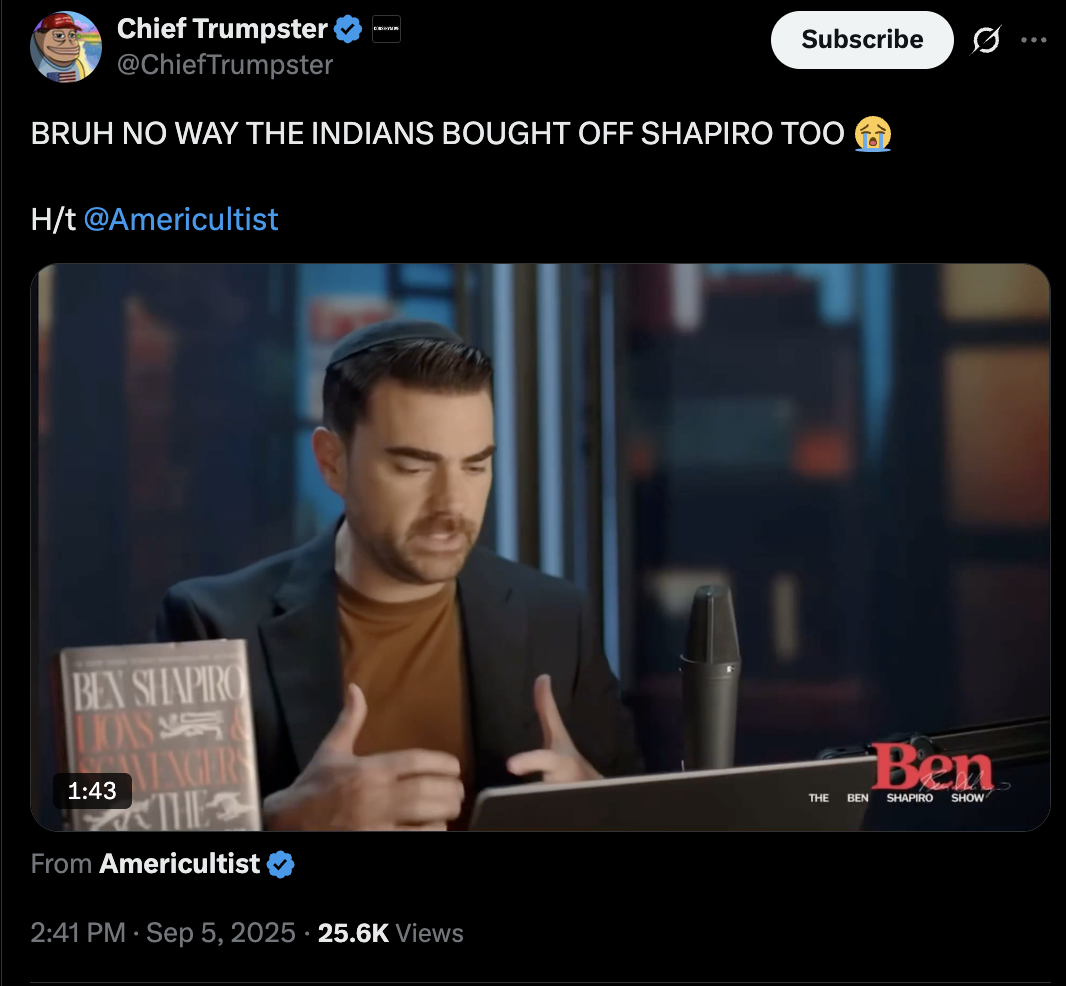Open the Americultist source link below video
Viewport: 1066px width, 986px height.
179,864
